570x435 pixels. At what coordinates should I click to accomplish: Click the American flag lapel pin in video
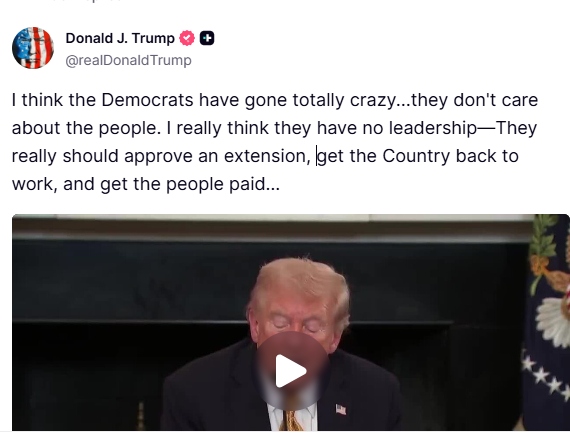click(x=341, y=410)
